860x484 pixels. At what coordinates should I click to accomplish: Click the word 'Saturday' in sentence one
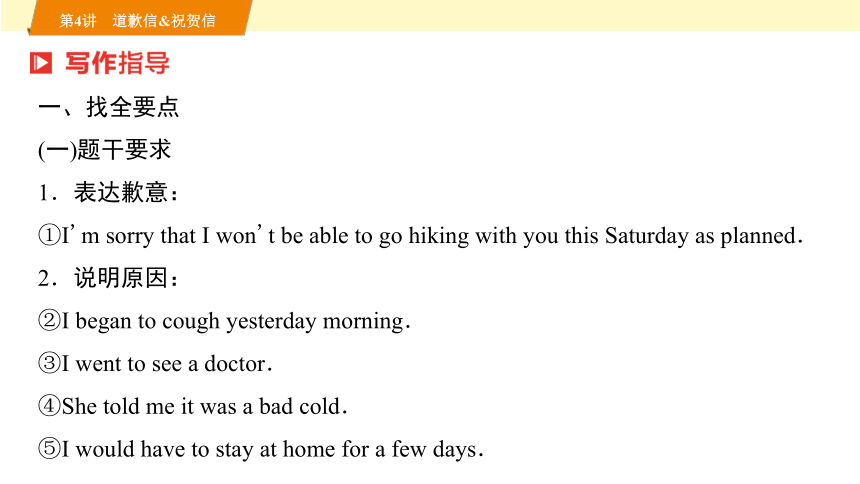(647, 236)
